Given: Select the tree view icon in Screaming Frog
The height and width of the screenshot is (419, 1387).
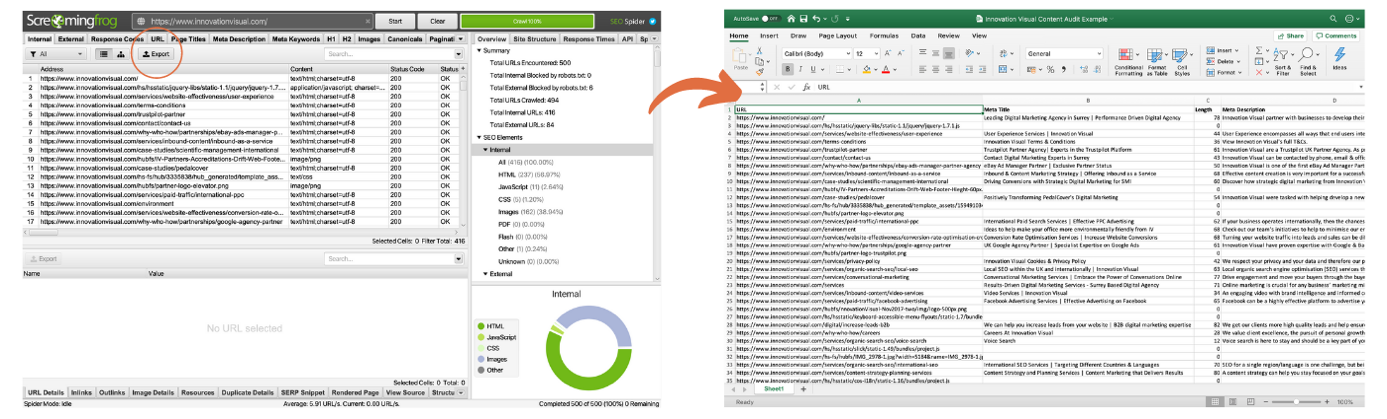Looking at the screenshot, I should [x=121, y=54].
